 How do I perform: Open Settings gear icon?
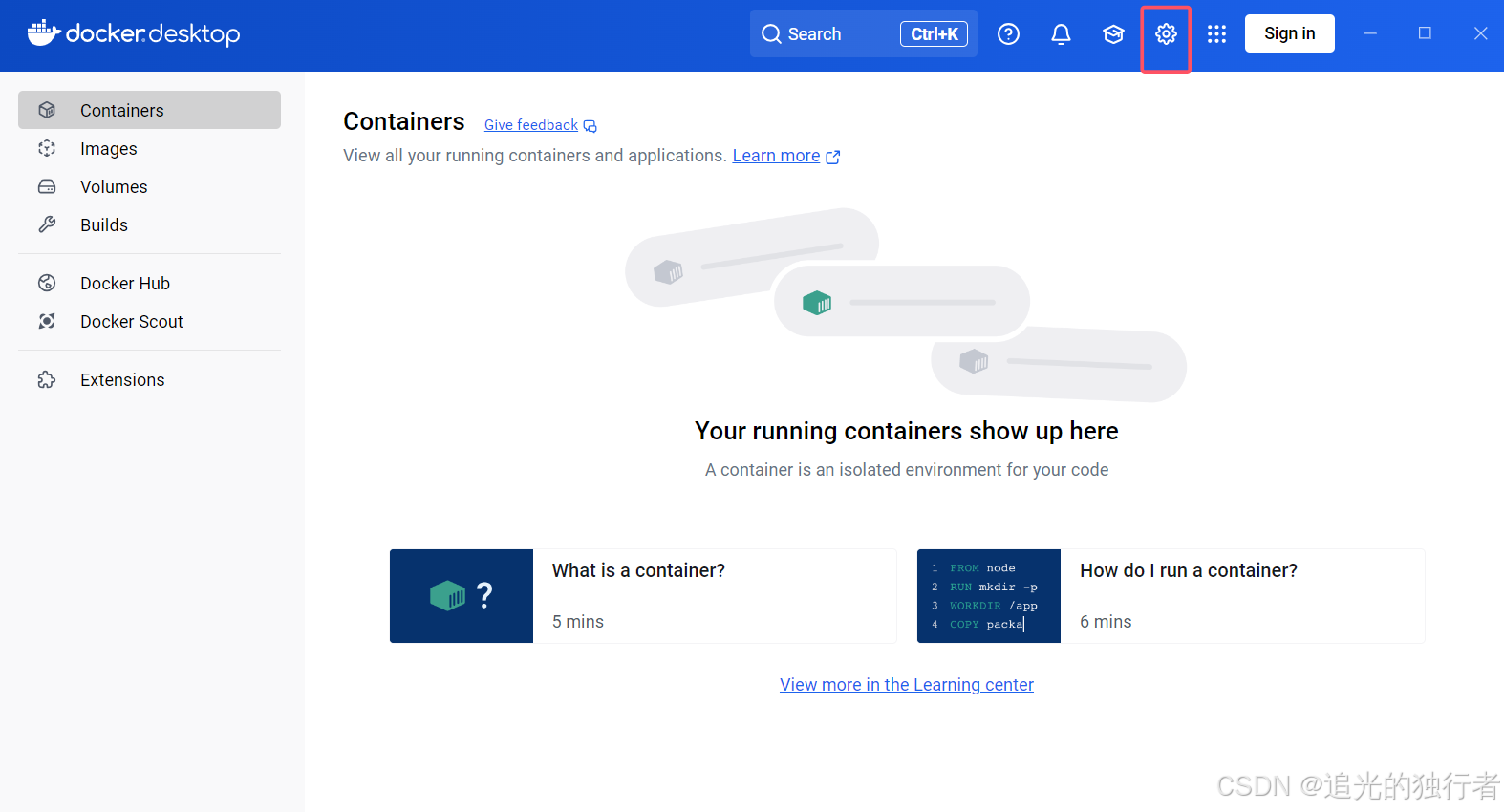(x=1166, y=34)
